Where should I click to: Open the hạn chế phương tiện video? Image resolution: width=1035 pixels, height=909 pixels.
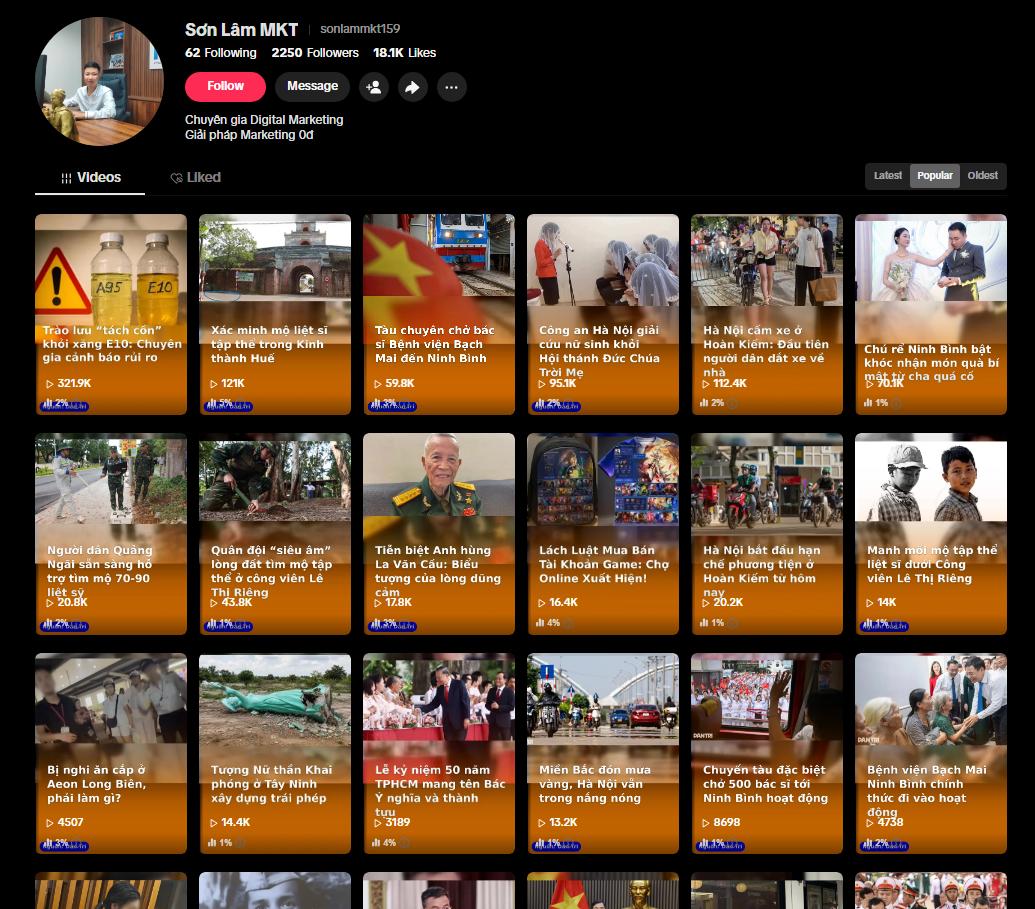point(767,534)
